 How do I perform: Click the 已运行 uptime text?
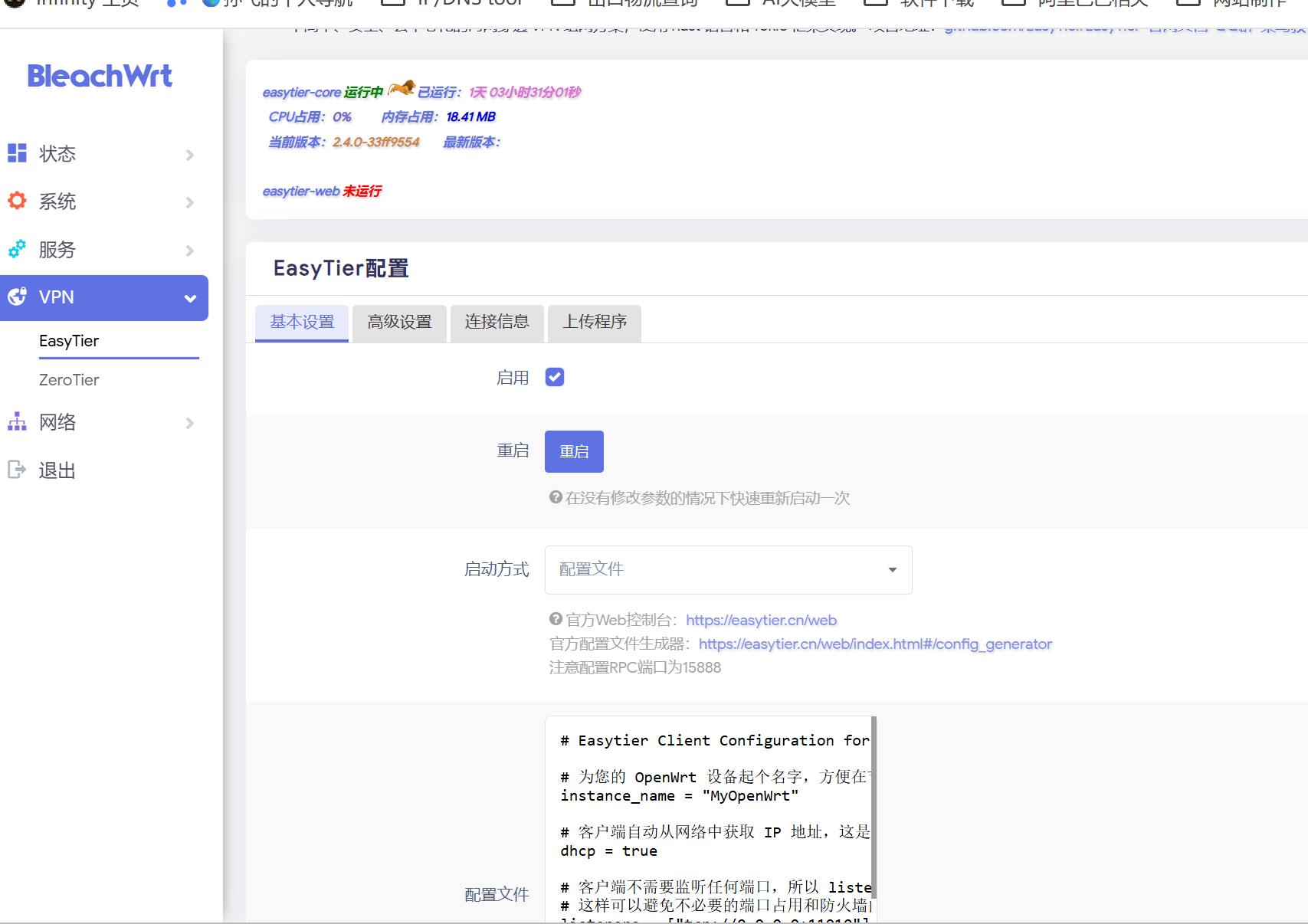(499, 92)
